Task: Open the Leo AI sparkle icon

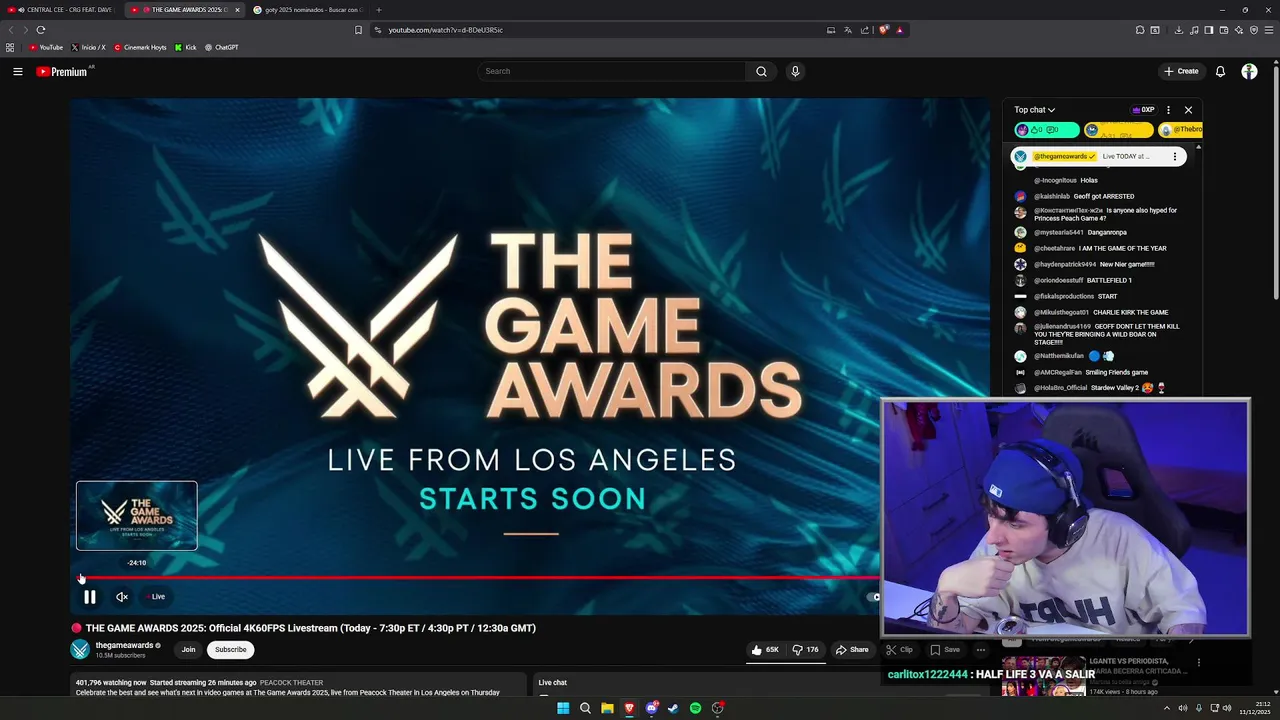Action: [1239, 30]
